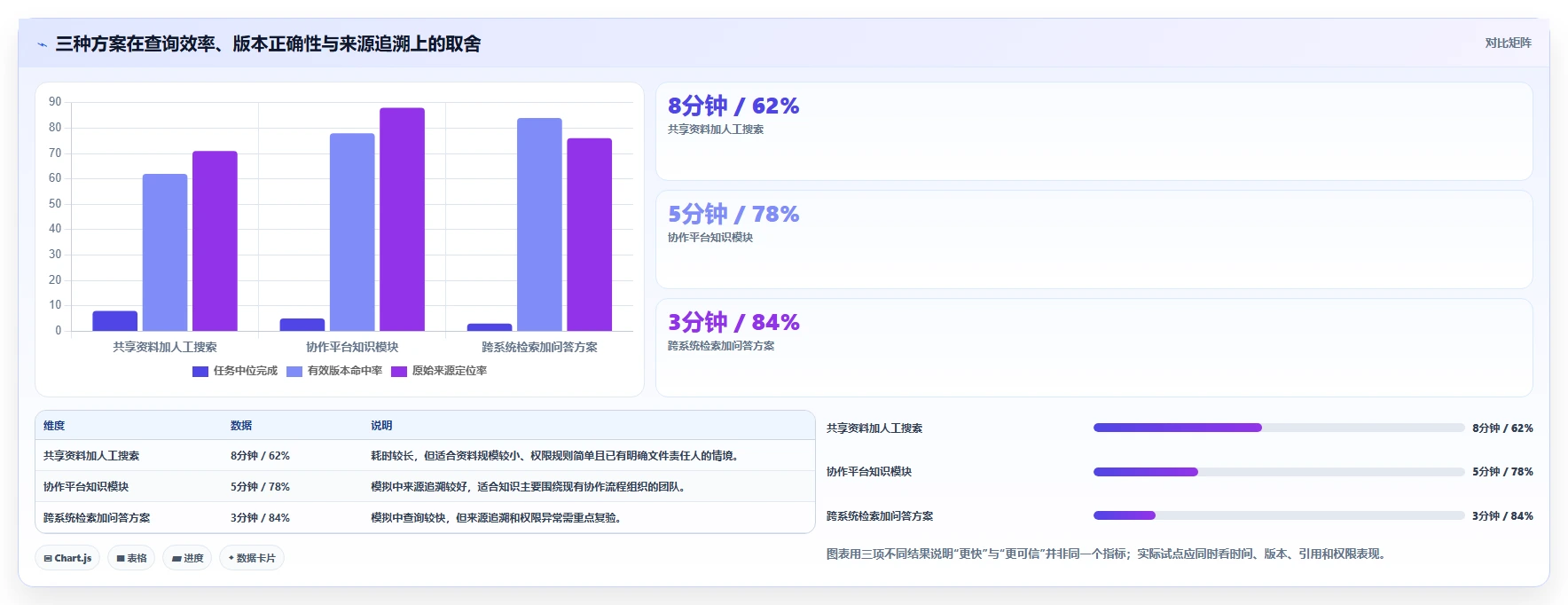Select the 5分钟 / 78% data card
The height and width of the screenshot is (605, 1568).
[x=1094, y=240]
